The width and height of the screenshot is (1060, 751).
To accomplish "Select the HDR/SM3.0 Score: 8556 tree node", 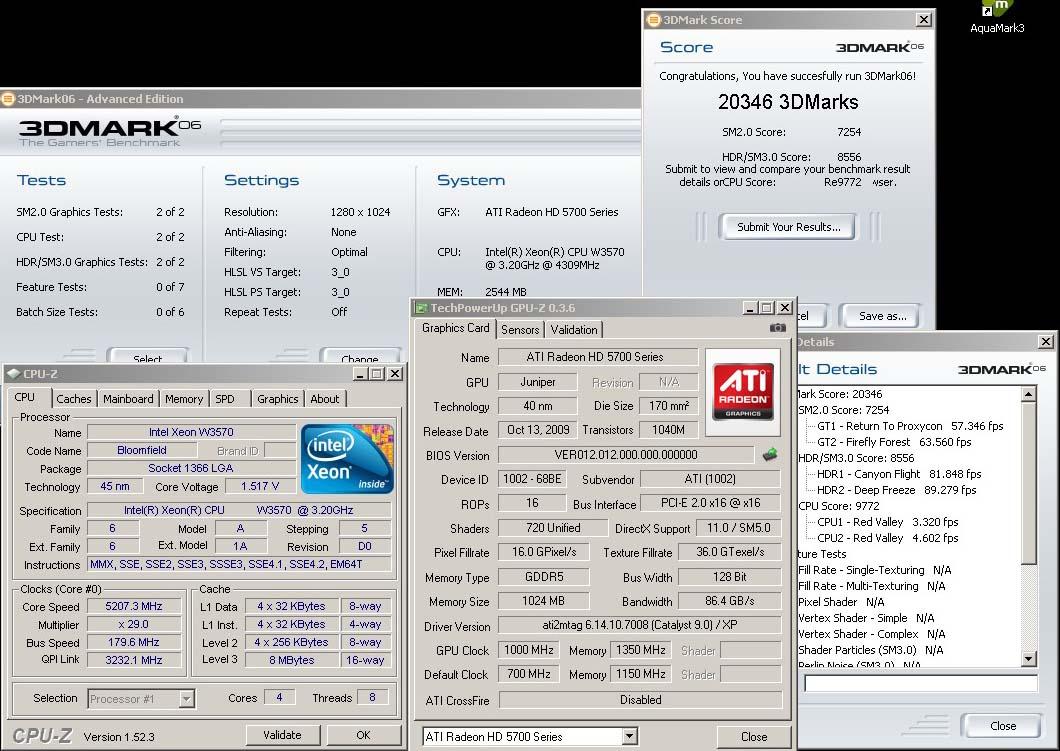I will tap(856, 458).
